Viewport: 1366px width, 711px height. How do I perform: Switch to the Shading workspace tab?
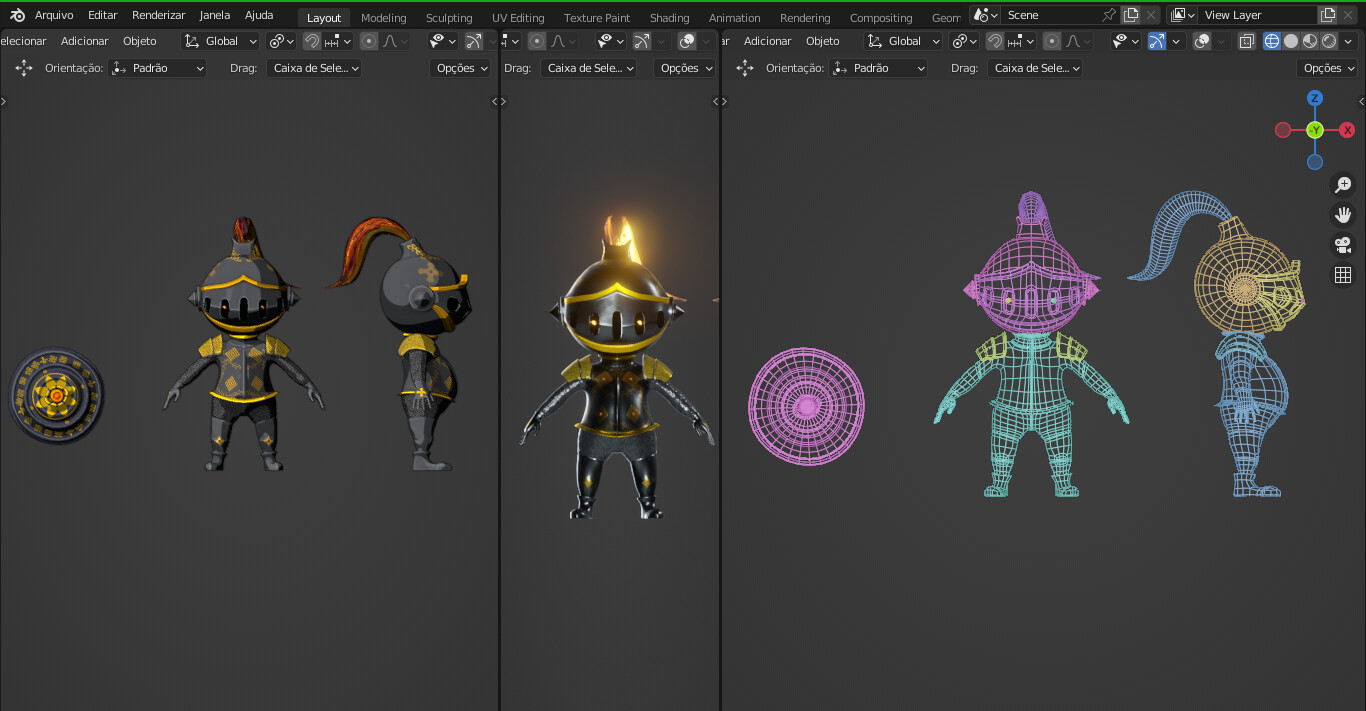click(x=670, y=17)
